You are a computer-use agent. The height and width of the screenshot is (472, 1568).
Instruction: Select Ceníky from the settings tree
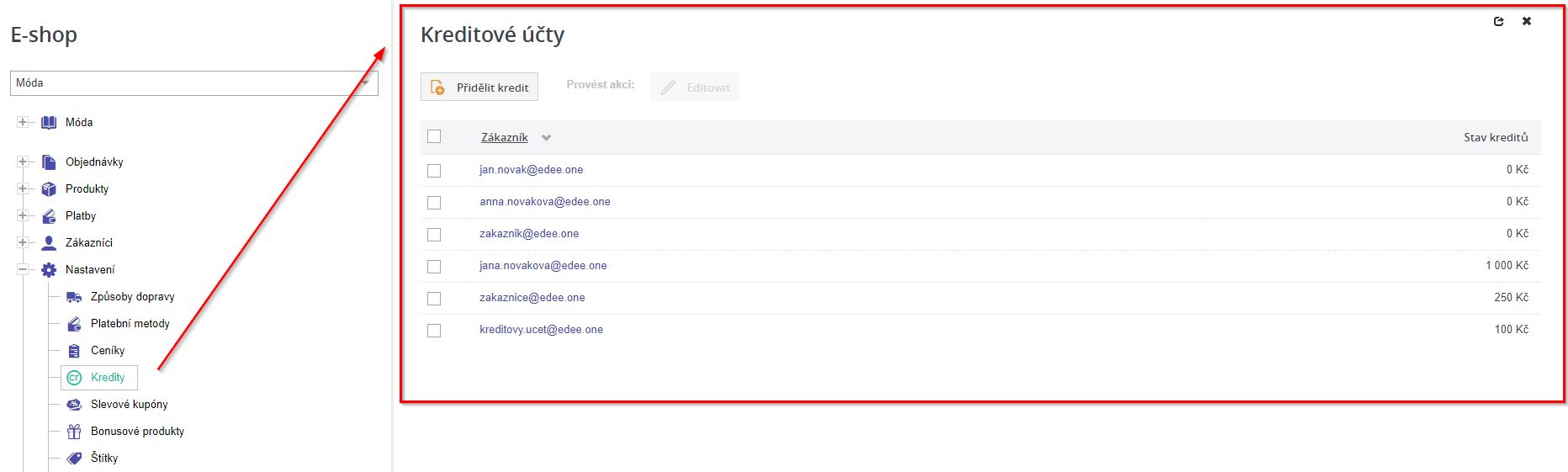(108, 351)
